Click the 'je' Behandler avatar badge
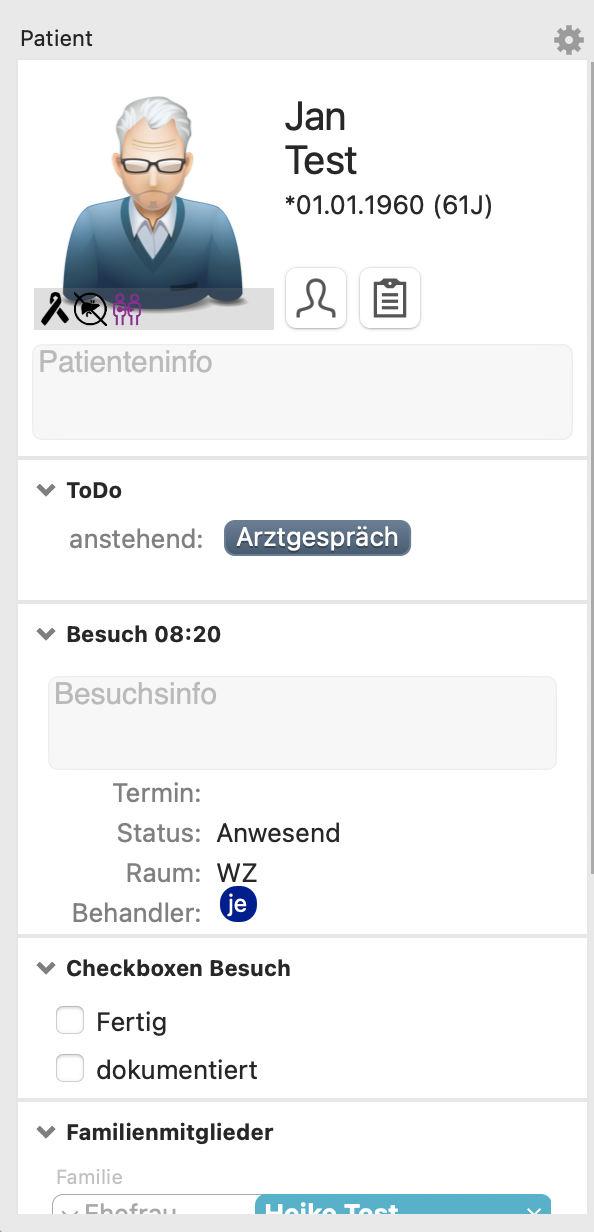The width and height of the screenshot is (594, 1232). [x=238, y=904]
